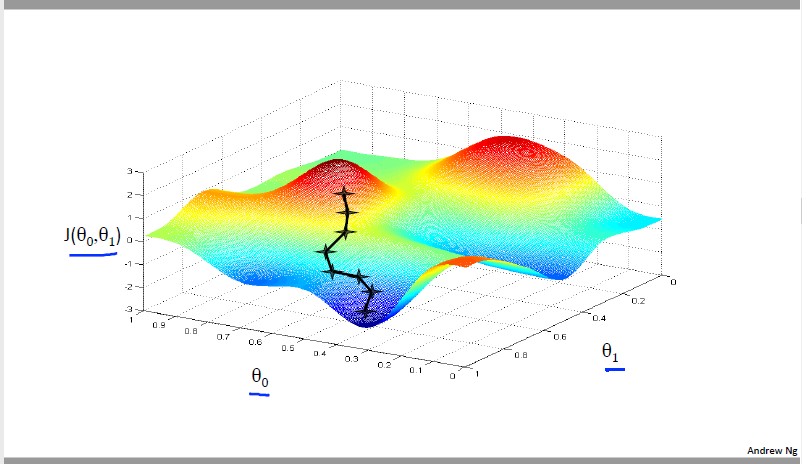Click tick label 0.3 on θ0 axis

click(351, 359)
